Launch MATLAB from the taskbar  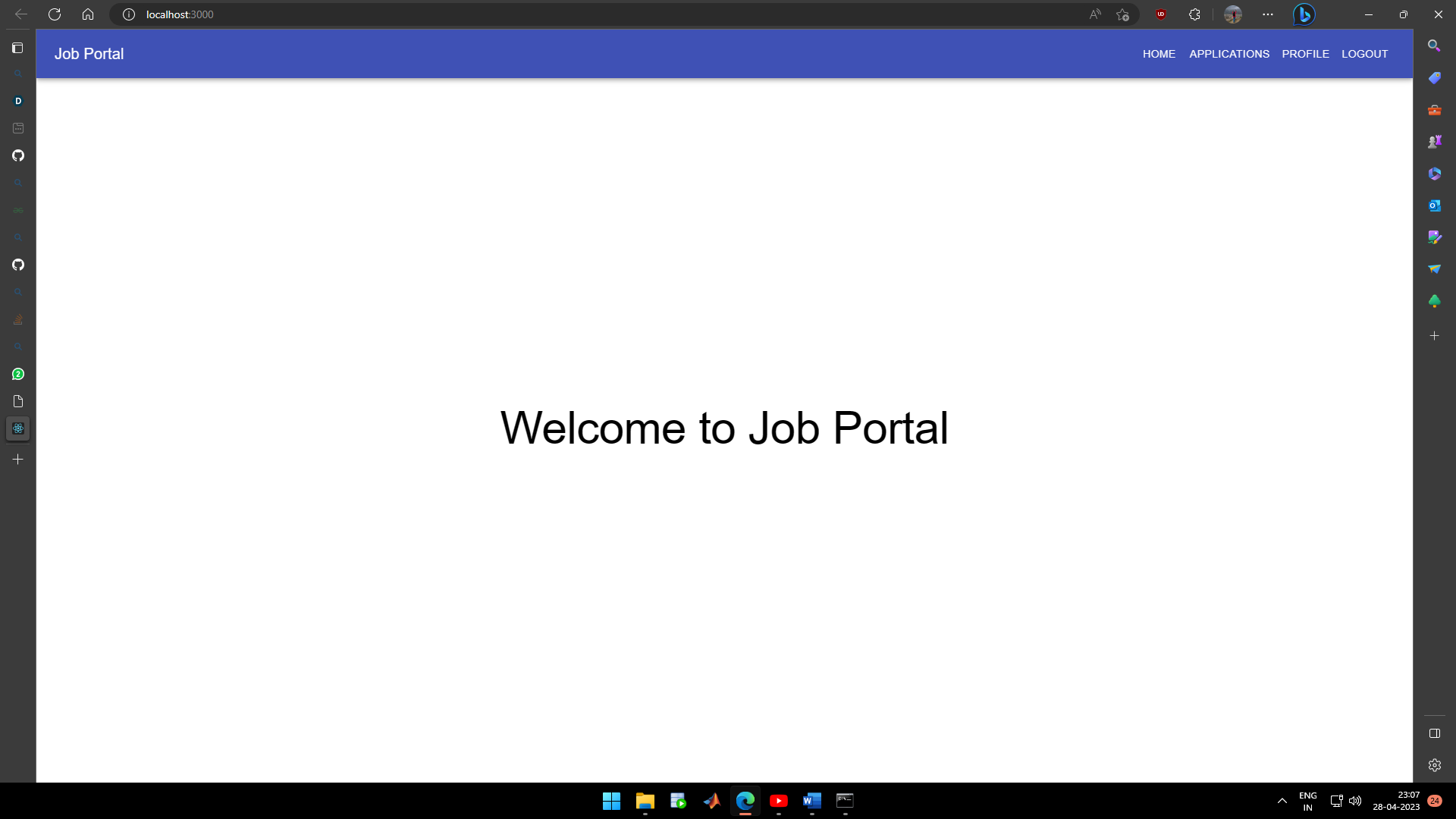[x=712, y=802]
